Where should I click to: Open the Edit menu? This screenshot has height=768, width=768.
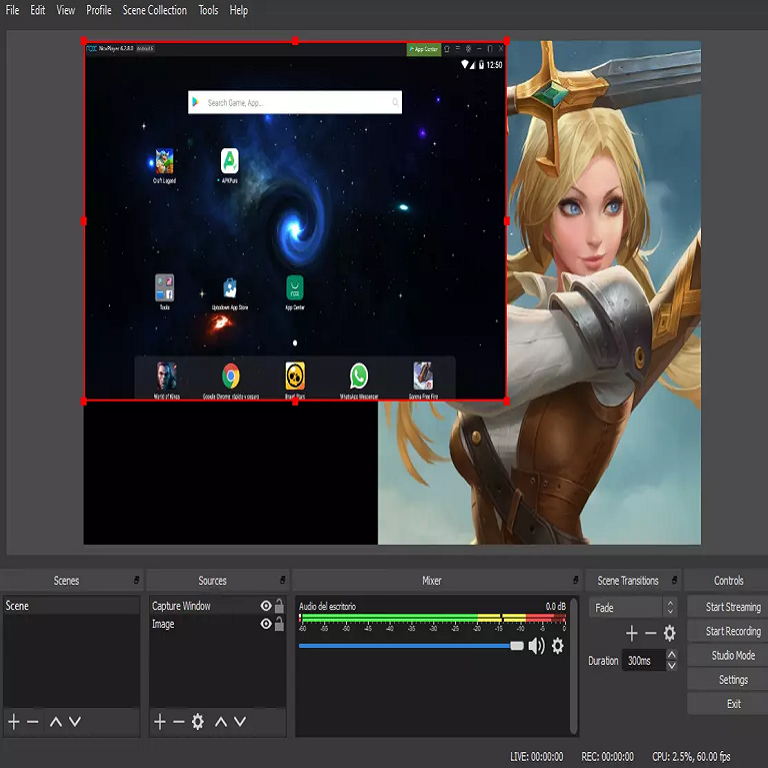tap(38, 10)
